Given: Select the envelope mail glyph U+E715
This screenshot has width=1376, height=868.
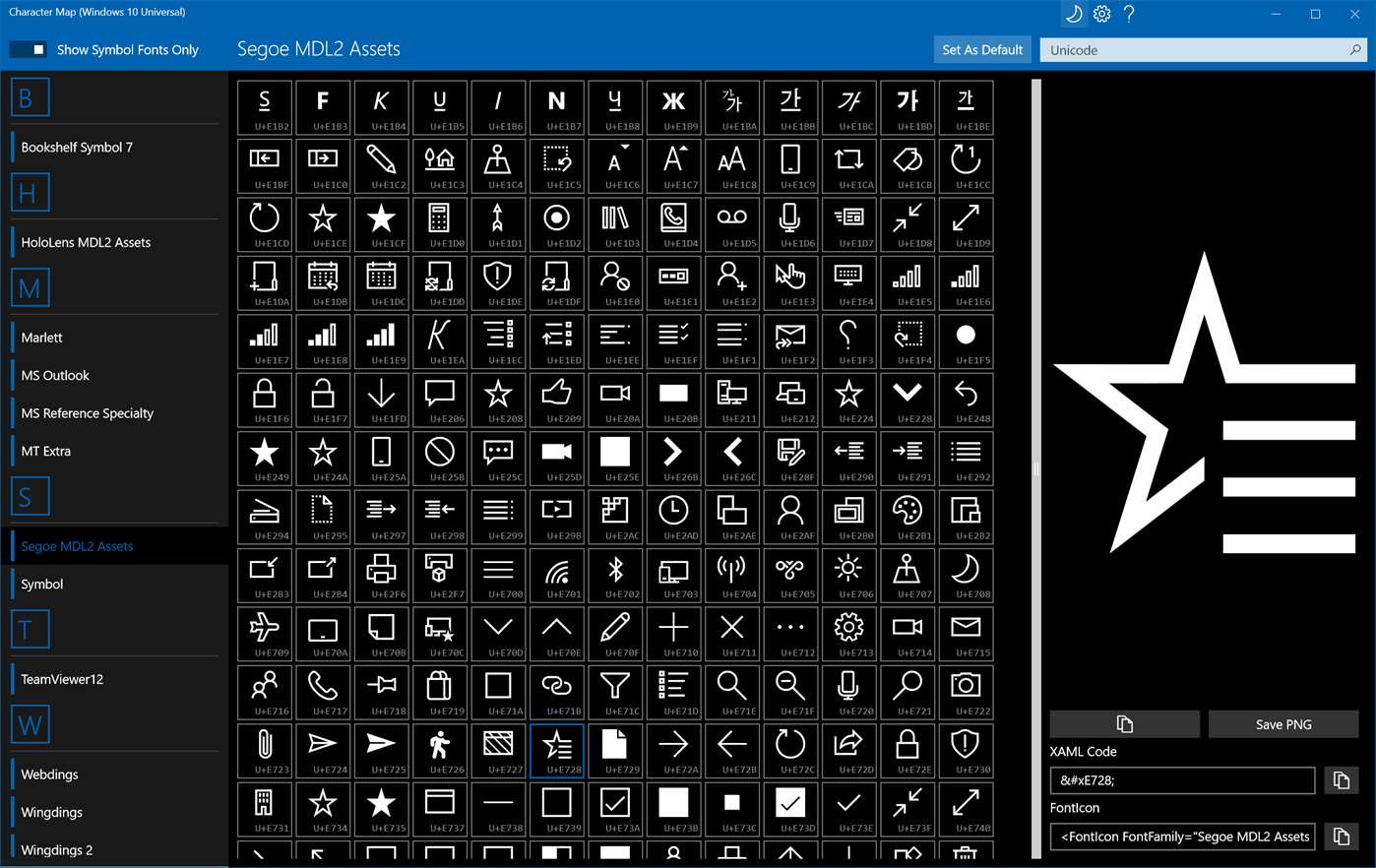Looking at the screenshot, I should pos(966,635).
